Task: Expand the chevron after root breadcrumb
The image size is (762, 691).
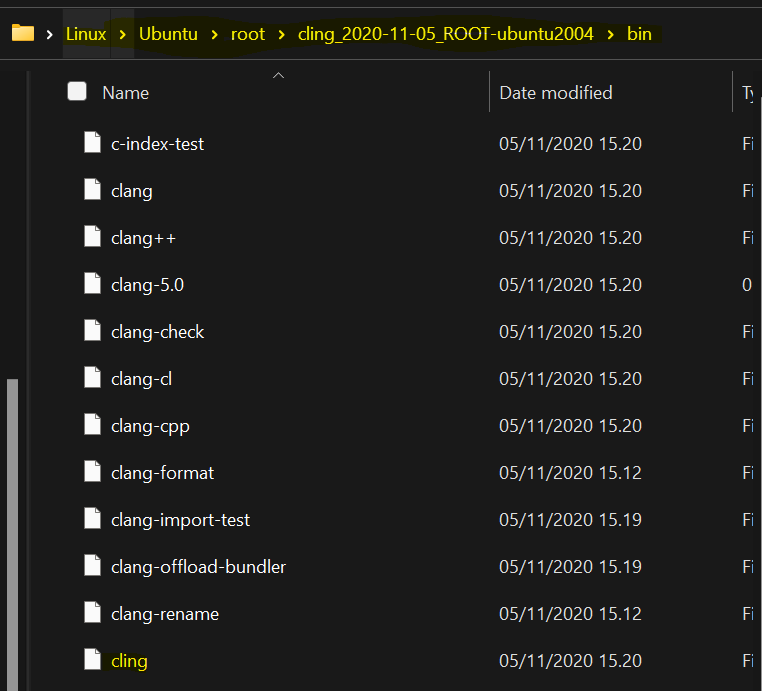Action: [281, 35]
